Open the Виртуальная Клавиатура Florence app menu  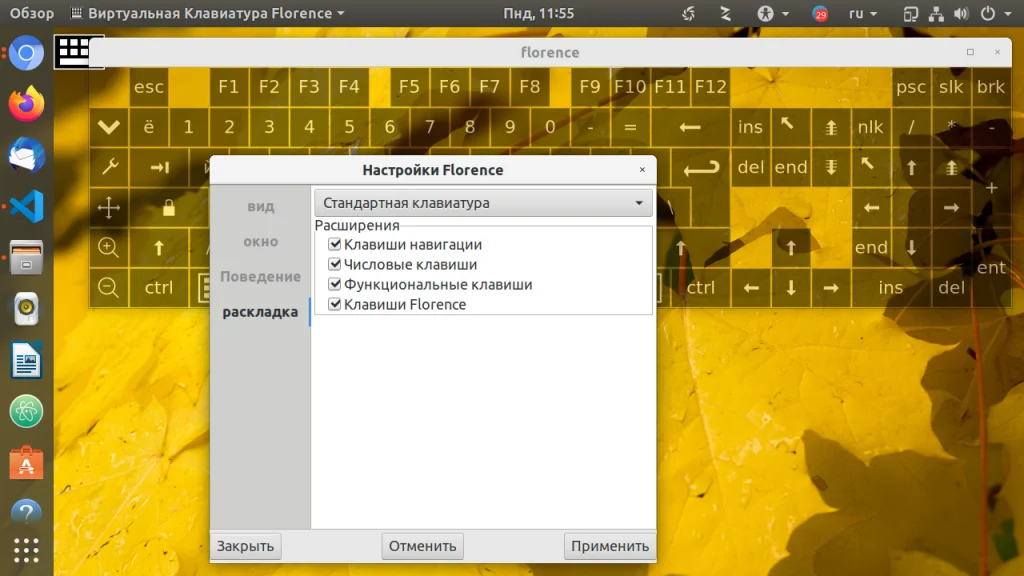pos(208,13)
